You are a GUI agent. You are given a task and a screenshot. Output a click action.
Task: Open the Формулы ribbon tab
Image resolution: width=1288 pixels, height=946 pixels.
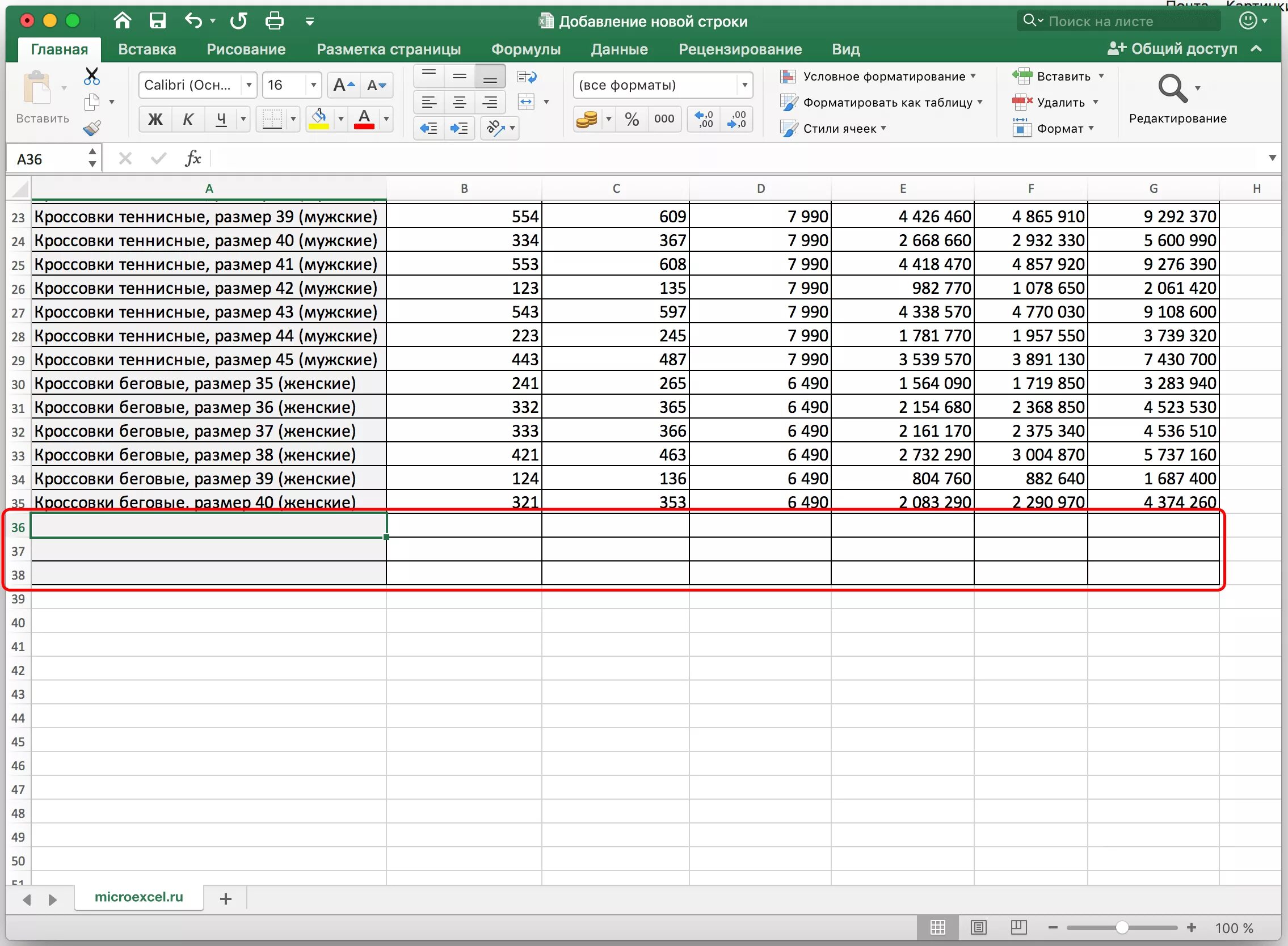(x=525, y=49)
